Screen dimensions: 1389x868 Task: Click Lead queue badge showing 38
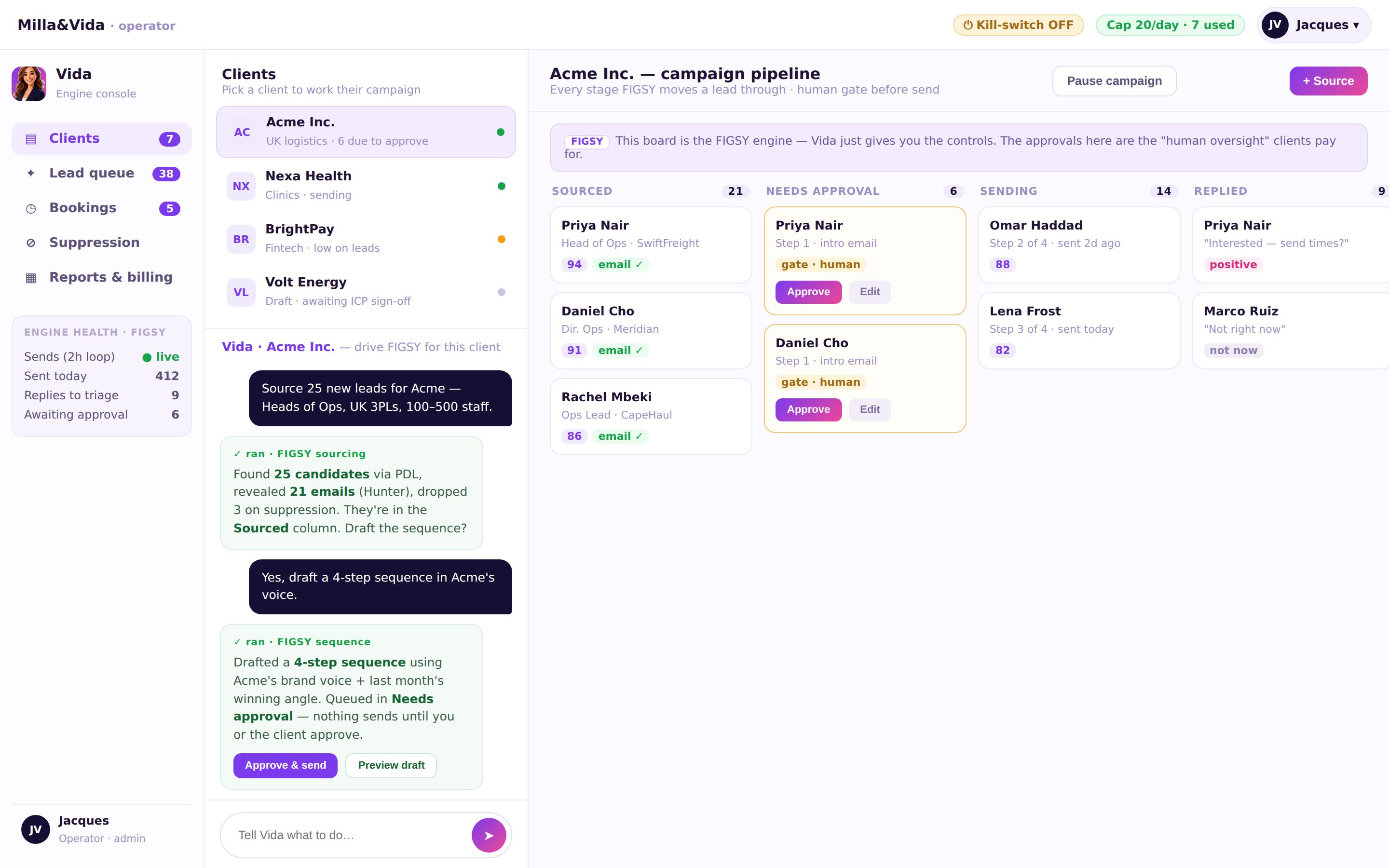tap(166, 174)
